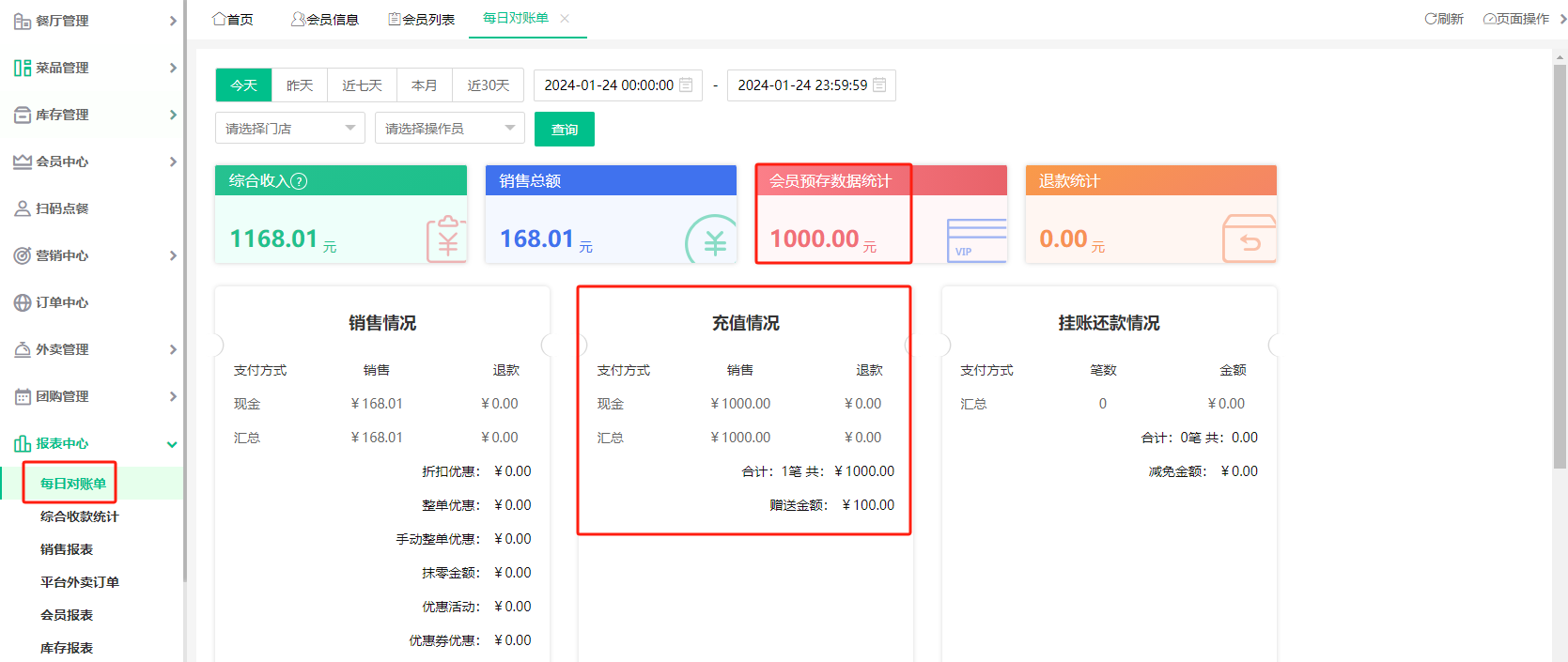Click the list icon on 会员列表 tab
1568x662 pixels.
[395, 19]
